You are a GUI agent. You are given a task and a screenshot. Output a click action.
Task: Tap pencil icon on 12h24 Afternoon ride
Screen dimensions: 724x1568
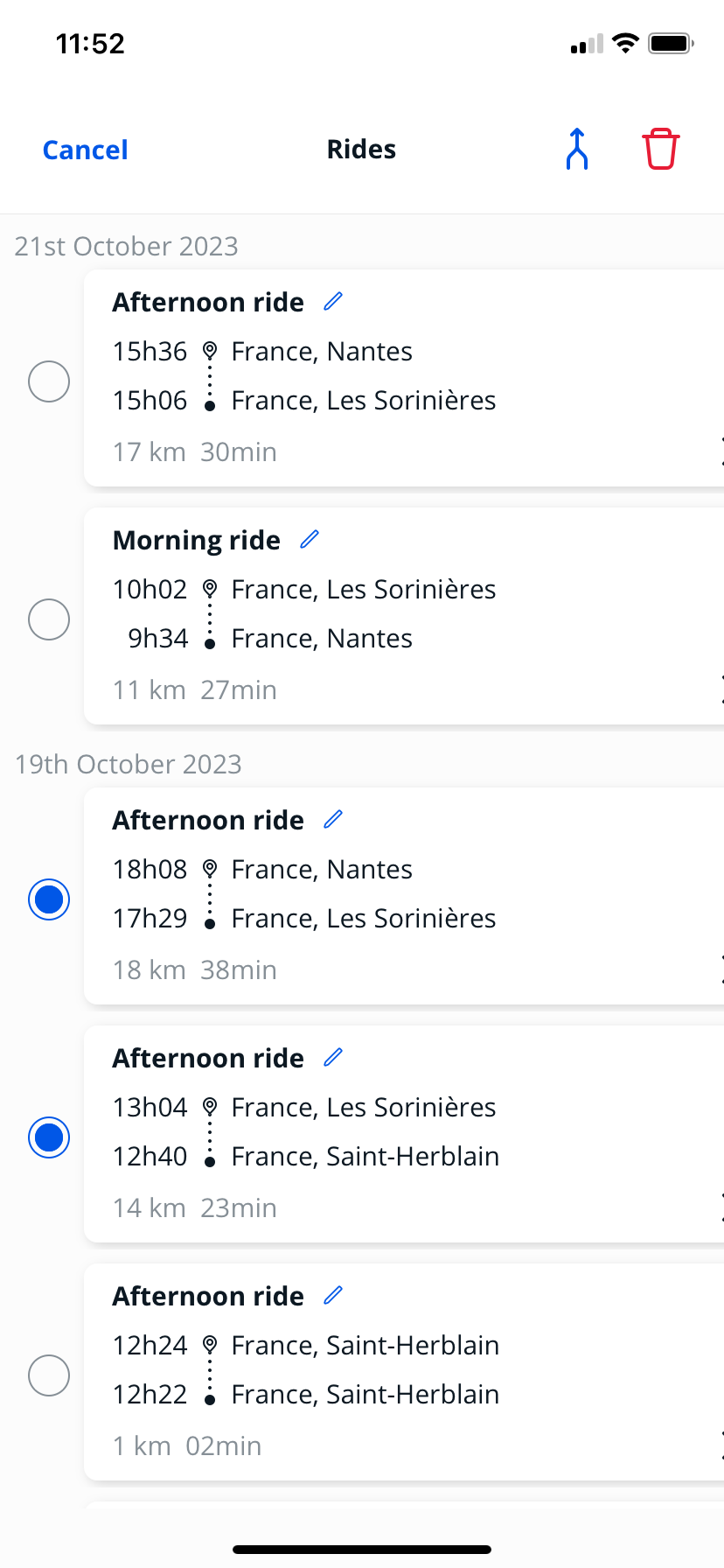coord(333,1296)
